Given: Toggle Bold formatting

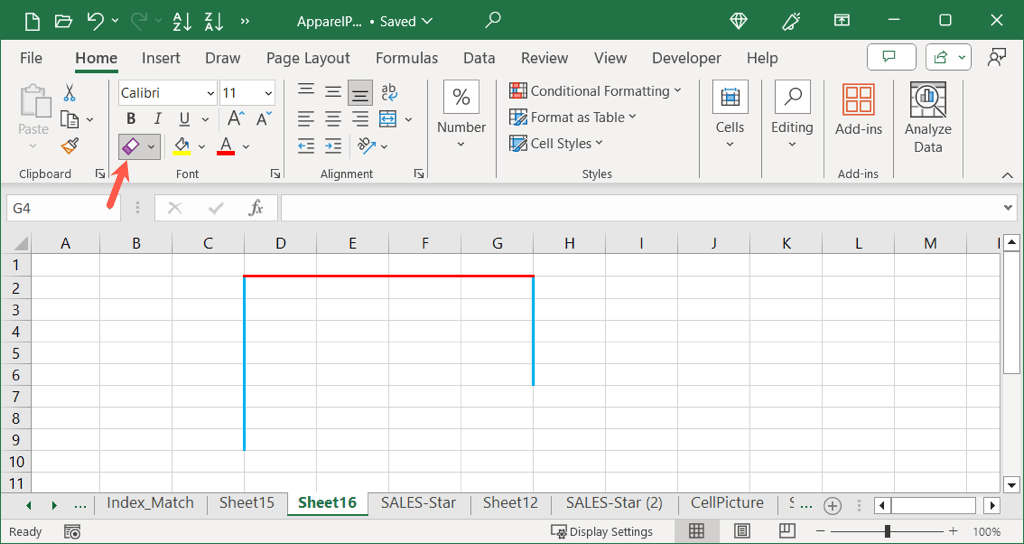Looking at the screenshot, I should click(131, 120).
